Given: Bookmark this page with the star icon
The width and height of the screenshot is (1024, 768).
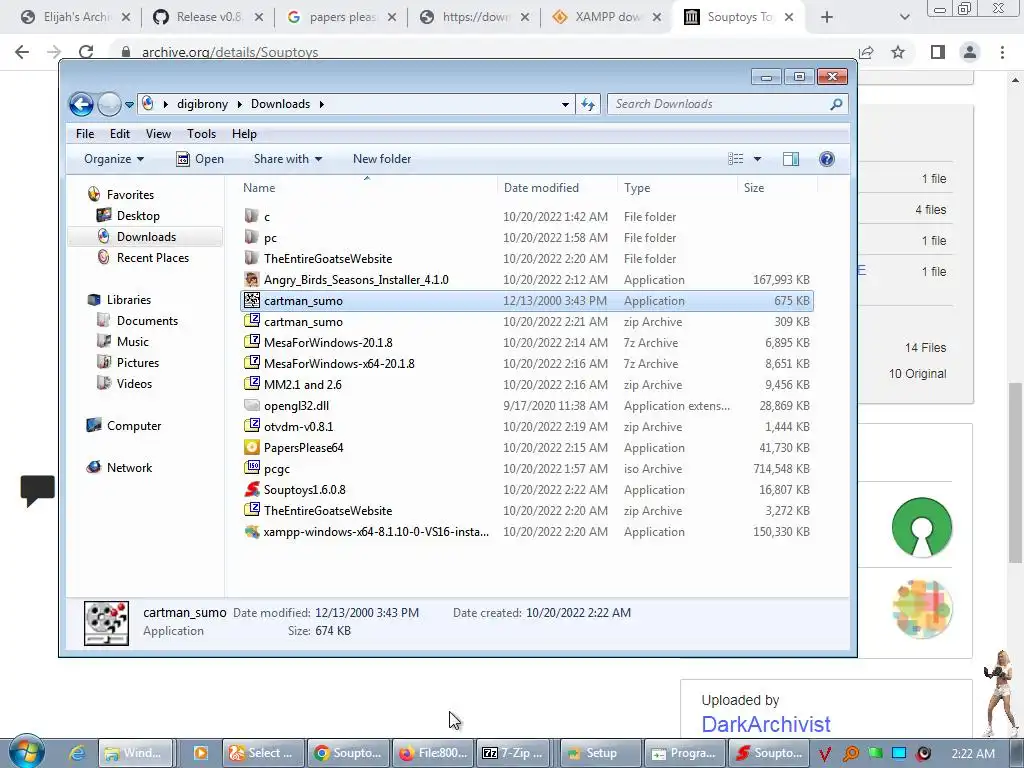Looking at the screenshot, I should coord(898,52).
